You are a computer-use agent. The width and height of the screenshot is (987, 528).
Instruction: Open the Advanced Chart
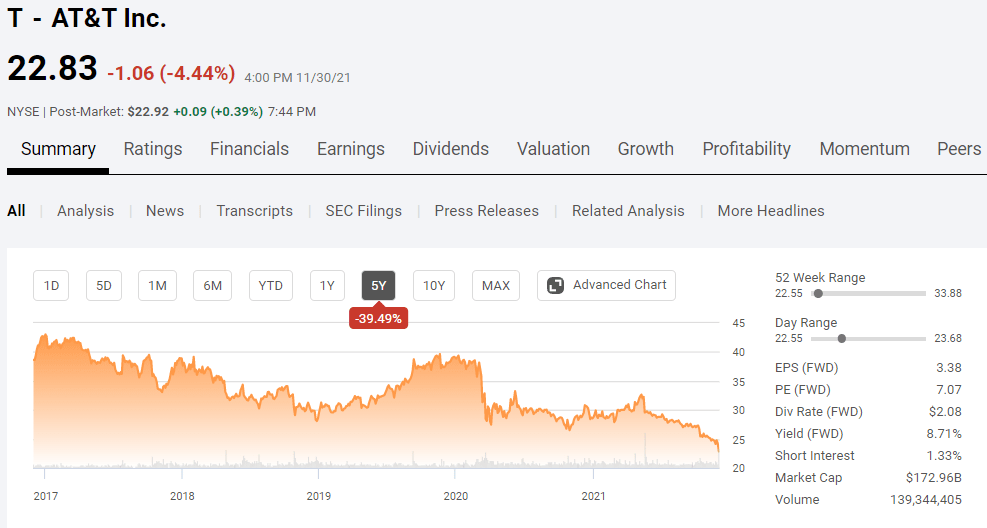coord(606,286)
